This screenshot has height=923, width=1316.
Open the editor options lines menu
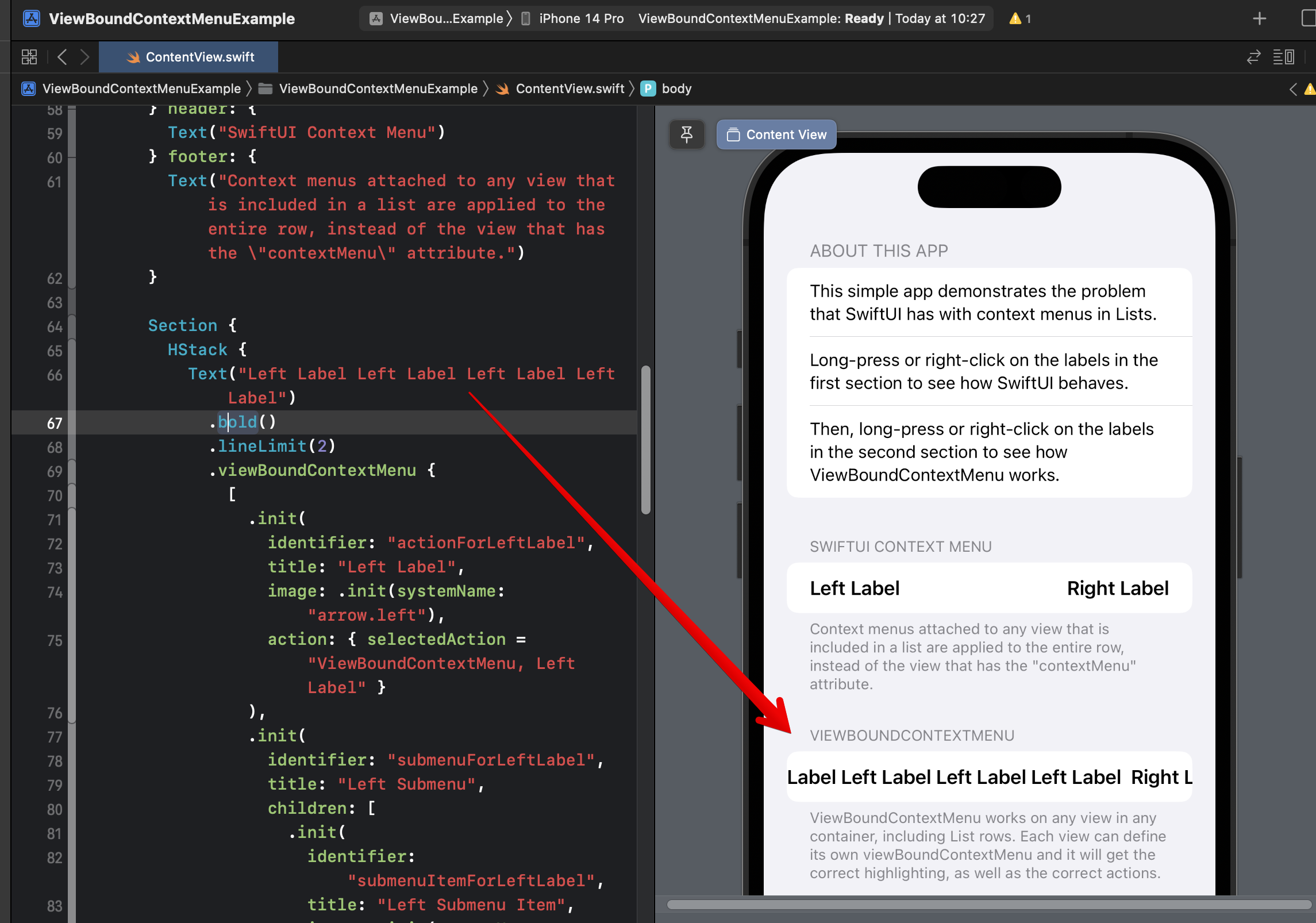tap(1283, 57)
